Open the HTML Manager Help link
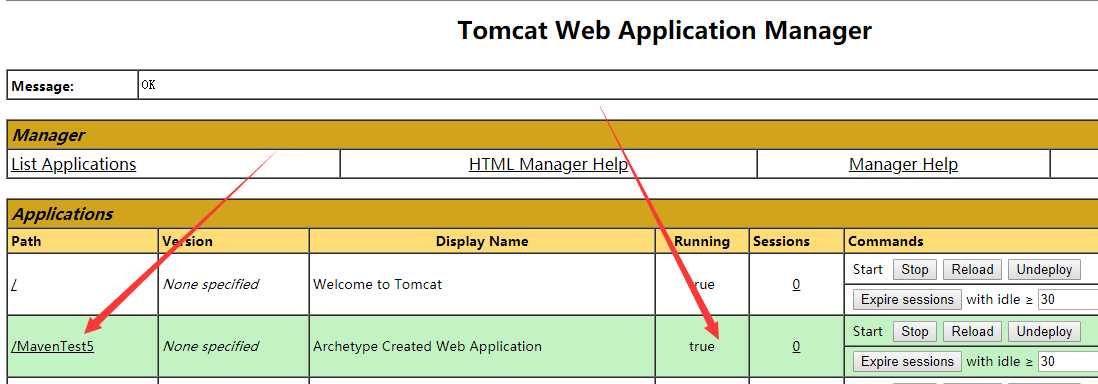 click(x=548, y=164)
